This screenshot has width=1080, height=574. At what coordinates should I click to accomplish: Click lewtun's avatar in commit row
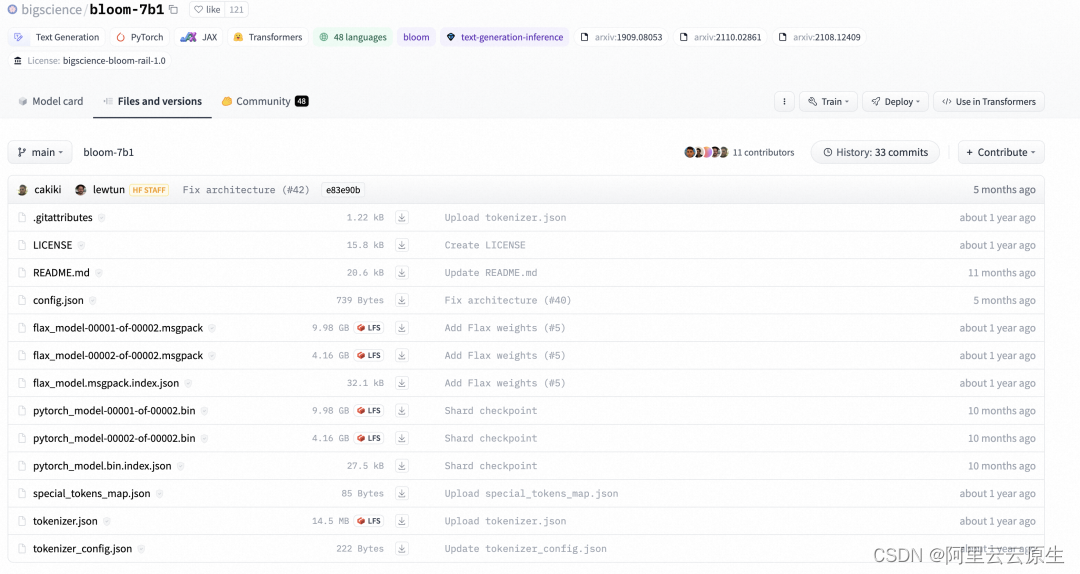click(81, 189)
